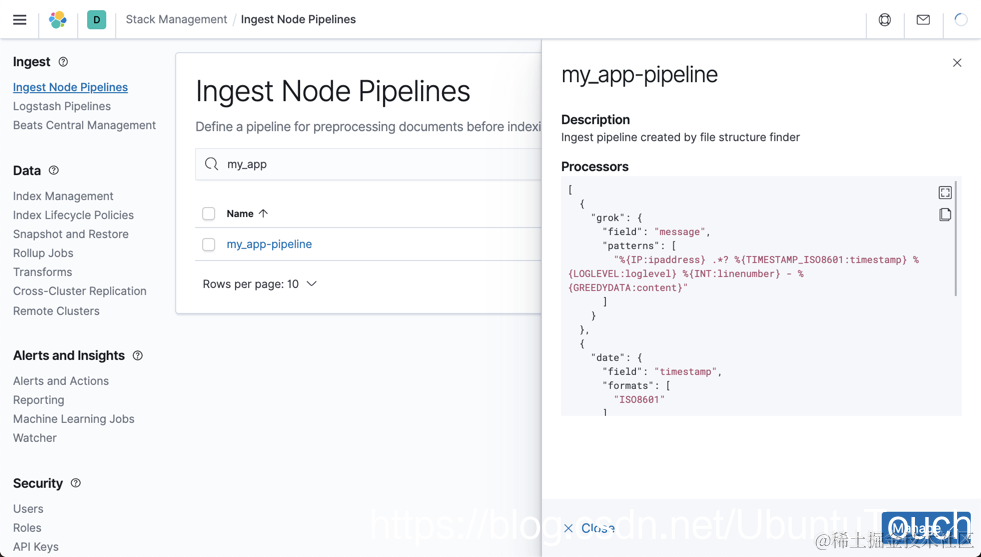981x557 pixels.
Task: Select all pipelines header checkbox
Action: click(208, 213)
